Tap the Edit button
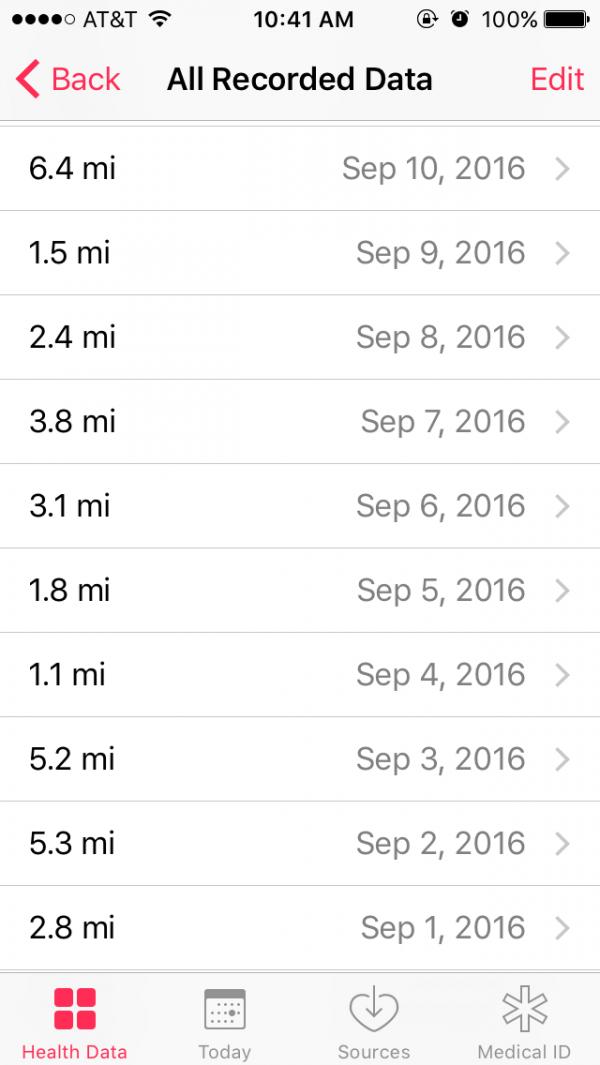This screenshot has width=600, height=1065. tap(557, 79)
